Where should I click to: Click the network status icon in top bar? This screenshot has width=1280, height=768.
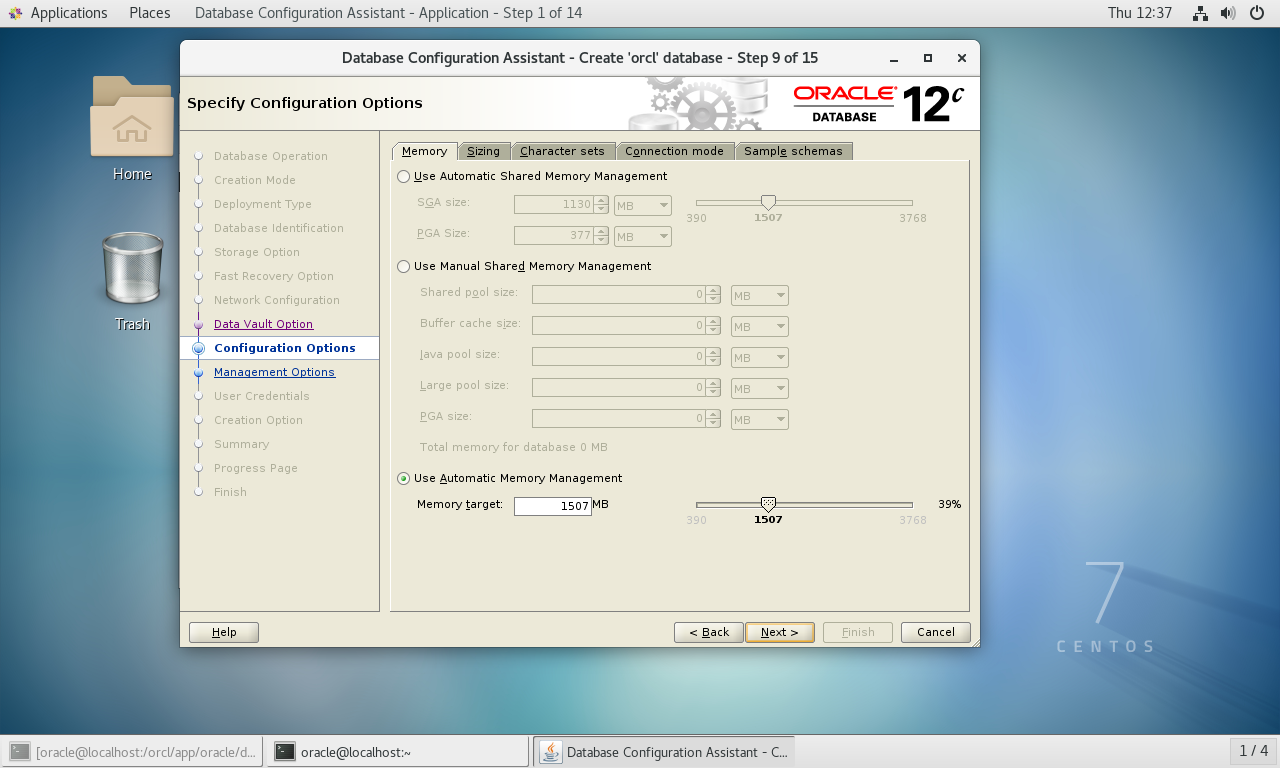point(1201,13)
